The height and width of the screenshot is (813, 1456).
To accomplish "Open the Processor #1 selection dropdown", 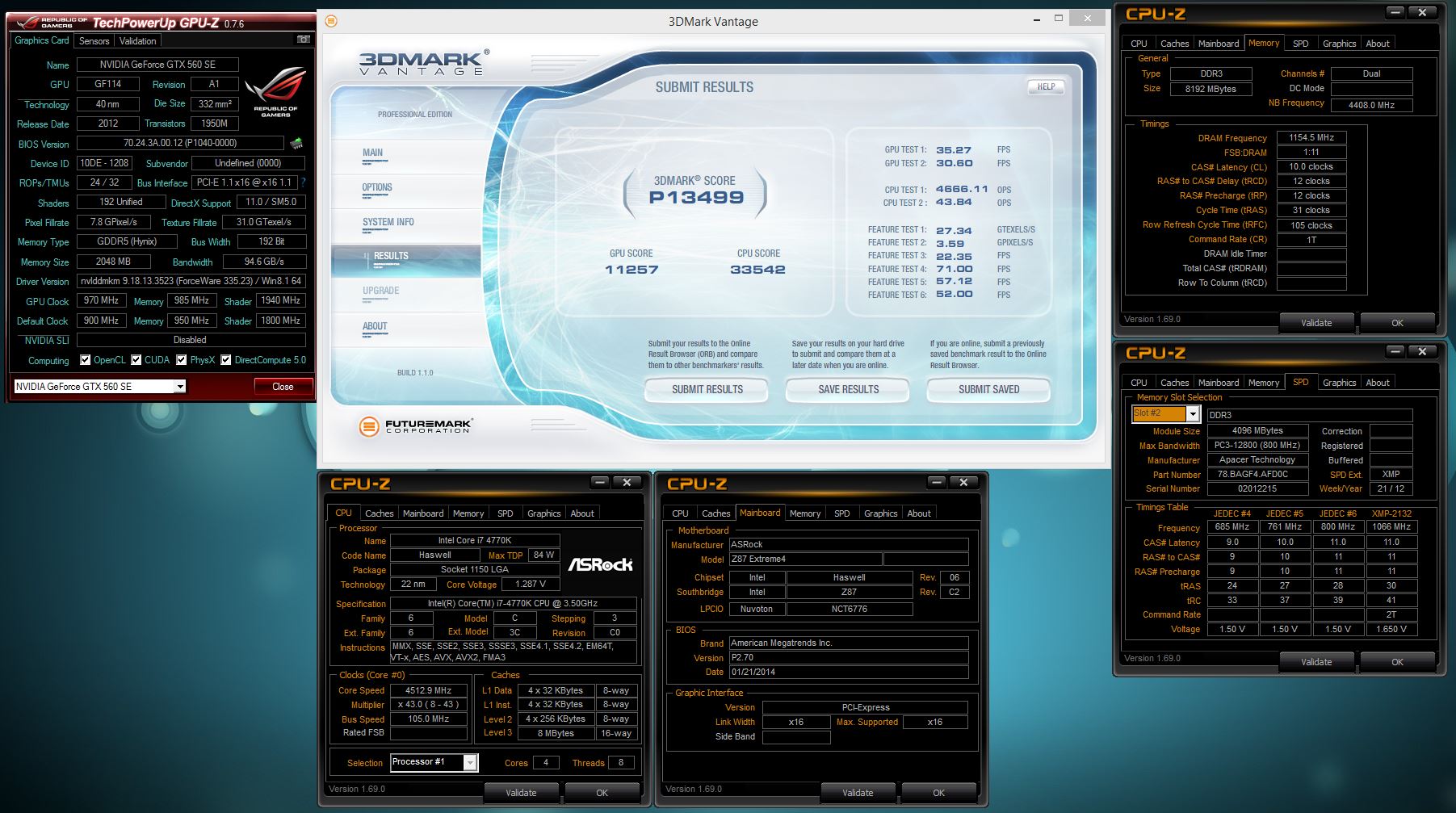I will 470,762.
